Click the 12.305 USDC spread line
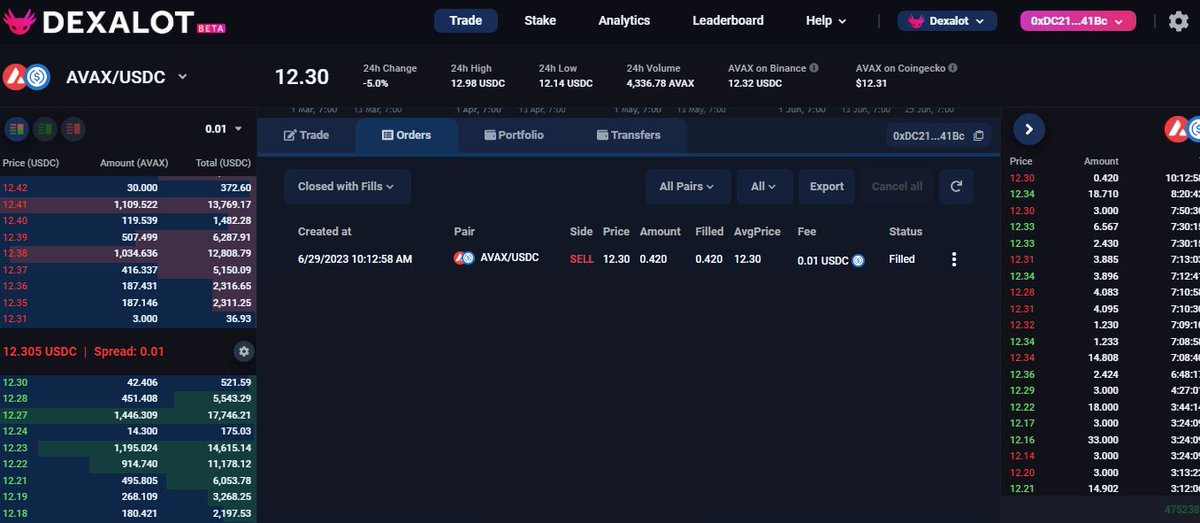 pos(83,352)
